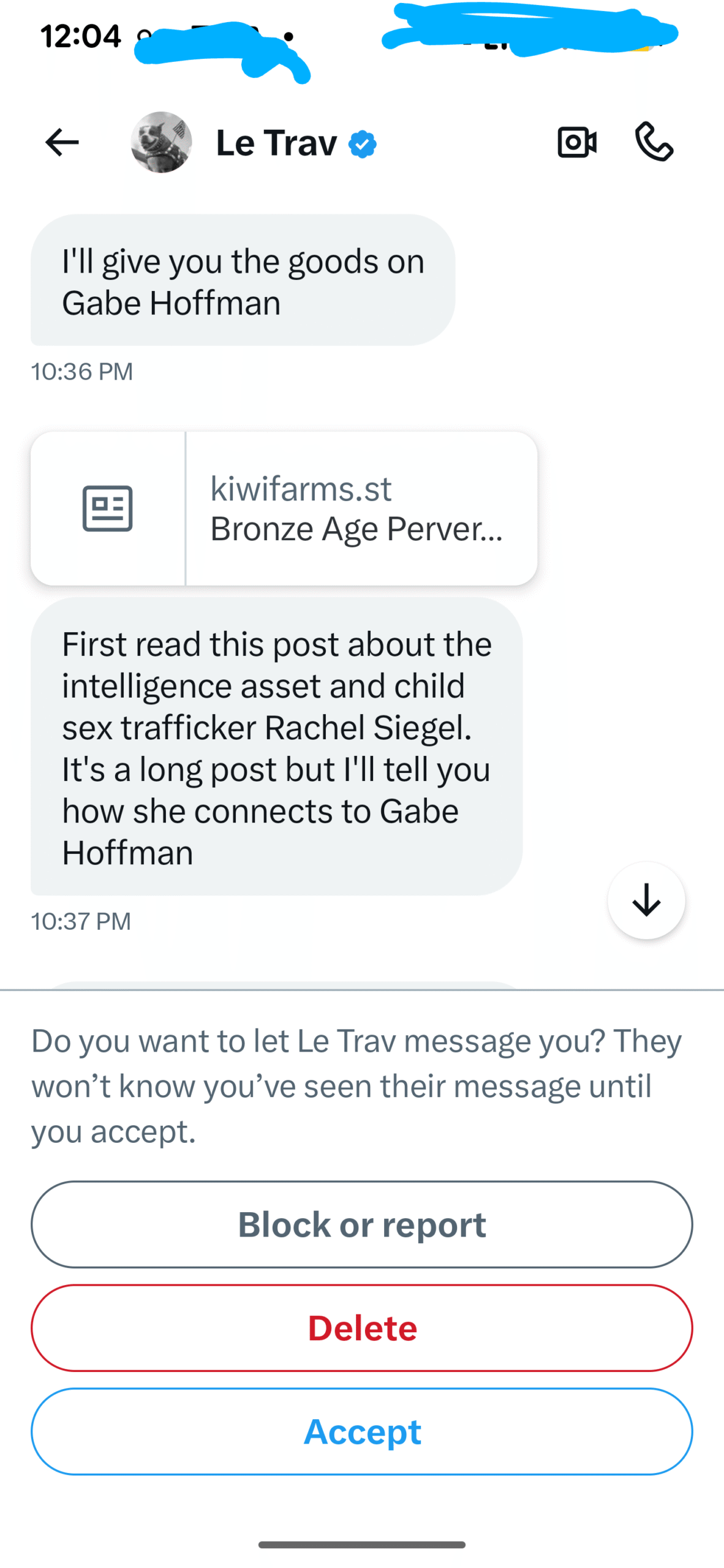Tap the message request prompt text
The height and width of the screenshot is (1568, 724).
click(355, 1085)
